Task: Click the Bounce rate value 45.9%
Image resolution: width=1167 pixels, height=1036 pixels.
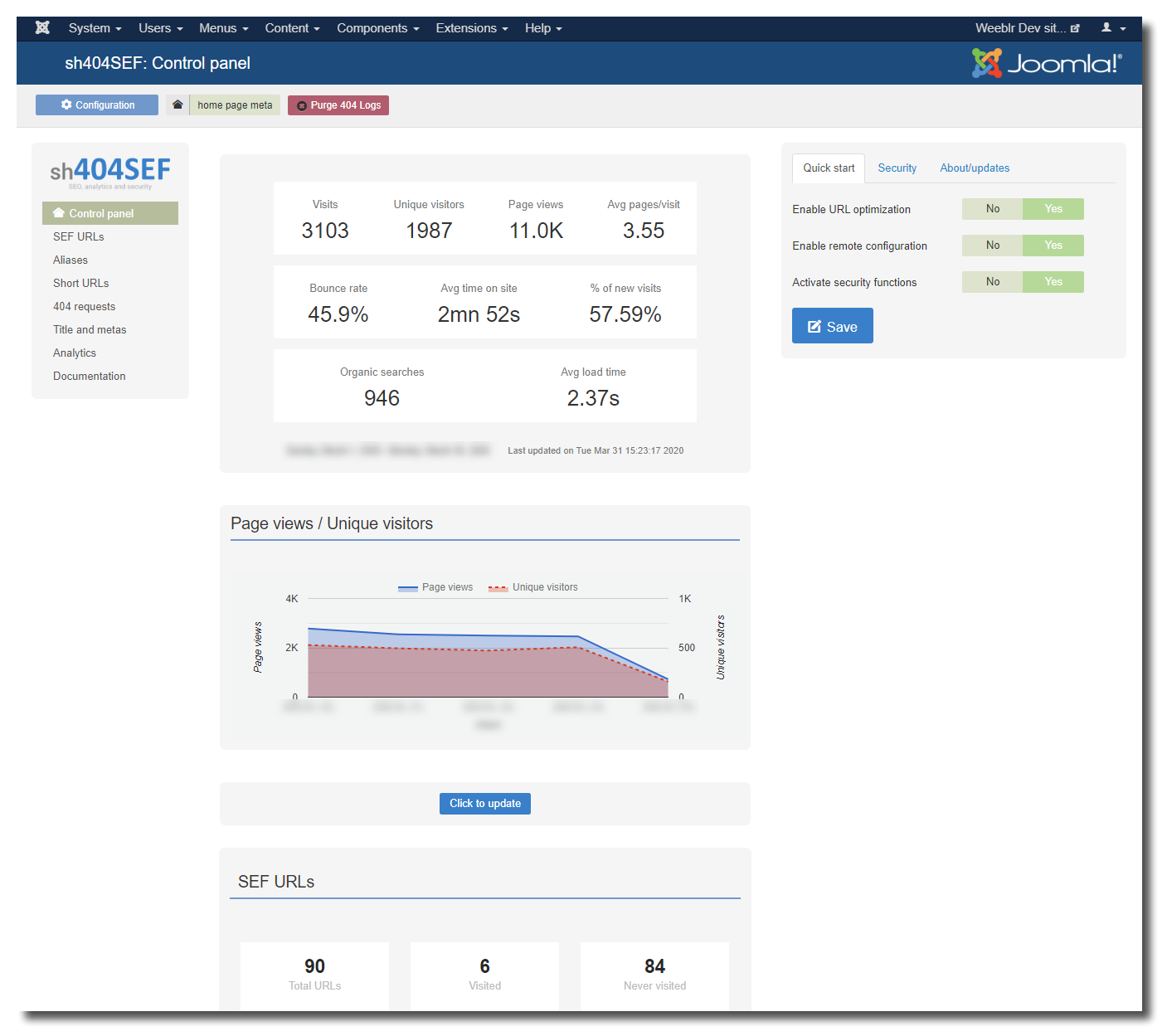Action: tap(338, 314)
